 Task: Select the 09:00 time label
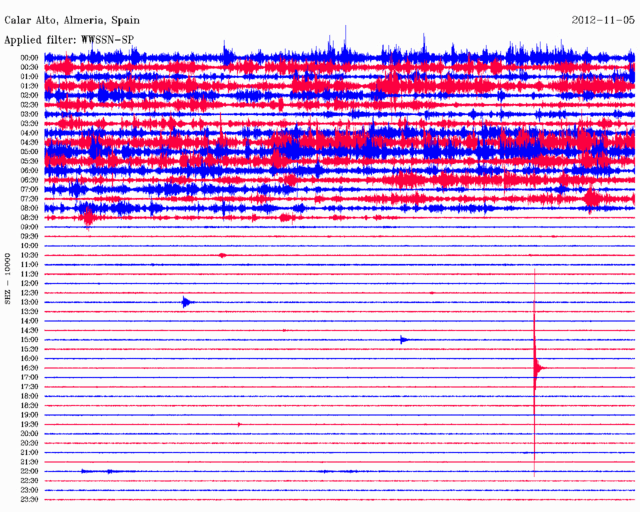pos(29,227)
